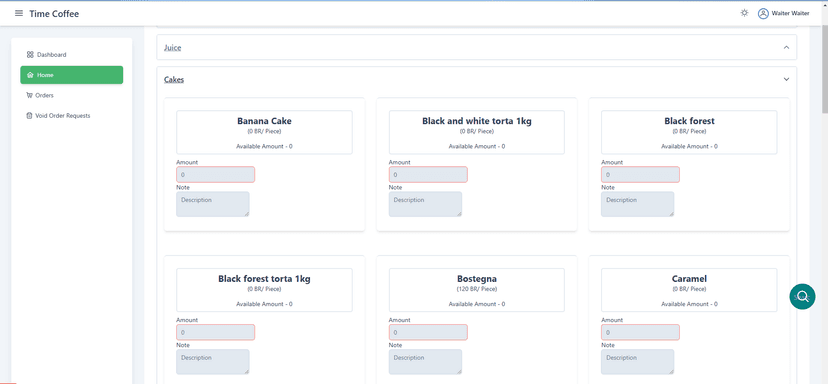Image resolution: width=828 pixels, height=384 pixels.
Task: Click the Caramel note description box
Action: pos(637,362)
